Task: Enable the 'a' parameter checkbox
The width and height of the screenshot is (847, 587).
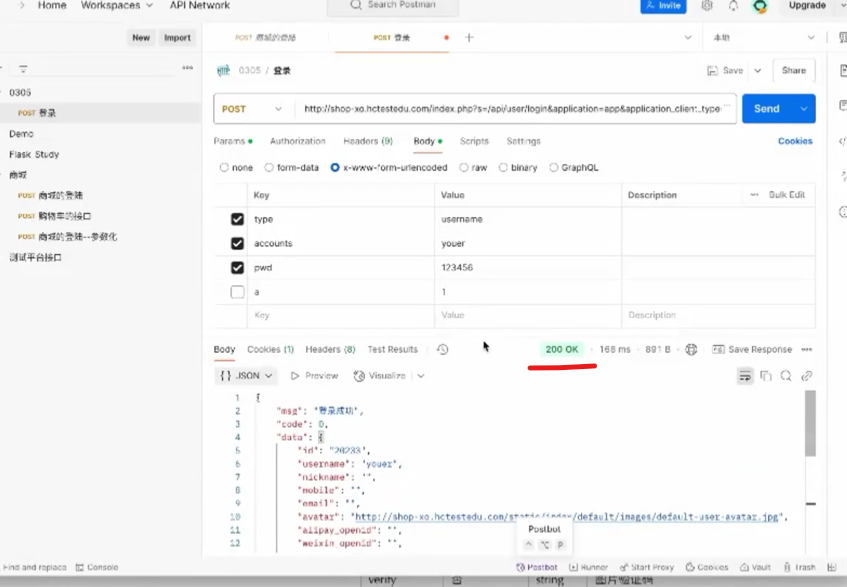Action: point(237,292)
